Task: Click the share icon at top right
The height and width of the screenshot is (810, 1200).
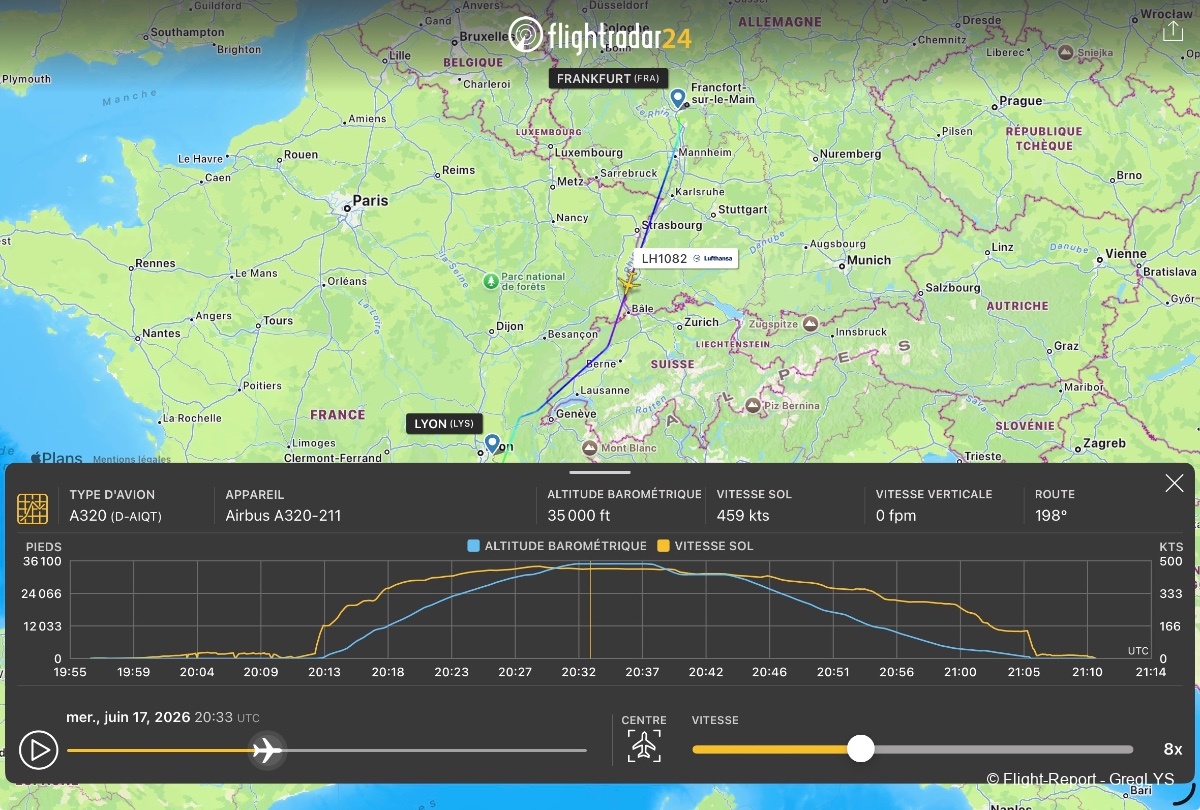Action: [x=1173, y=31]
